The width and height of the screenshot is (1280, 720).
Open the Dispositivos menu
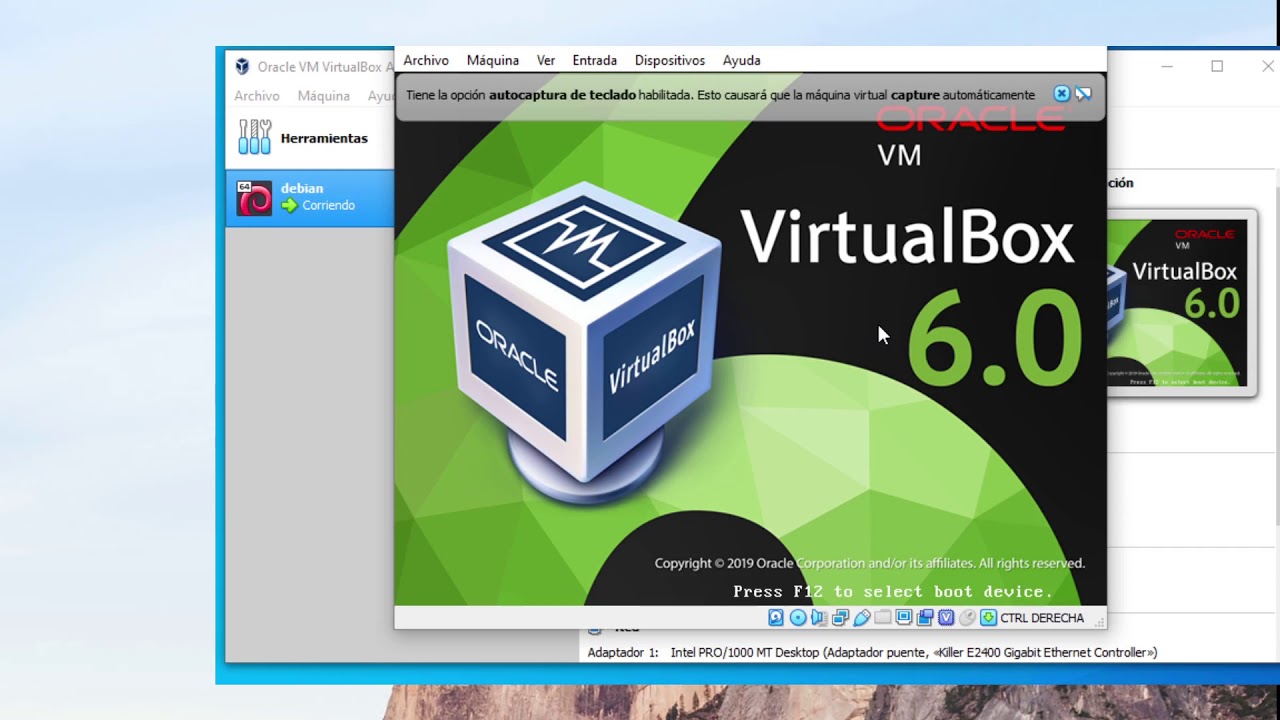tap(670, 60)
